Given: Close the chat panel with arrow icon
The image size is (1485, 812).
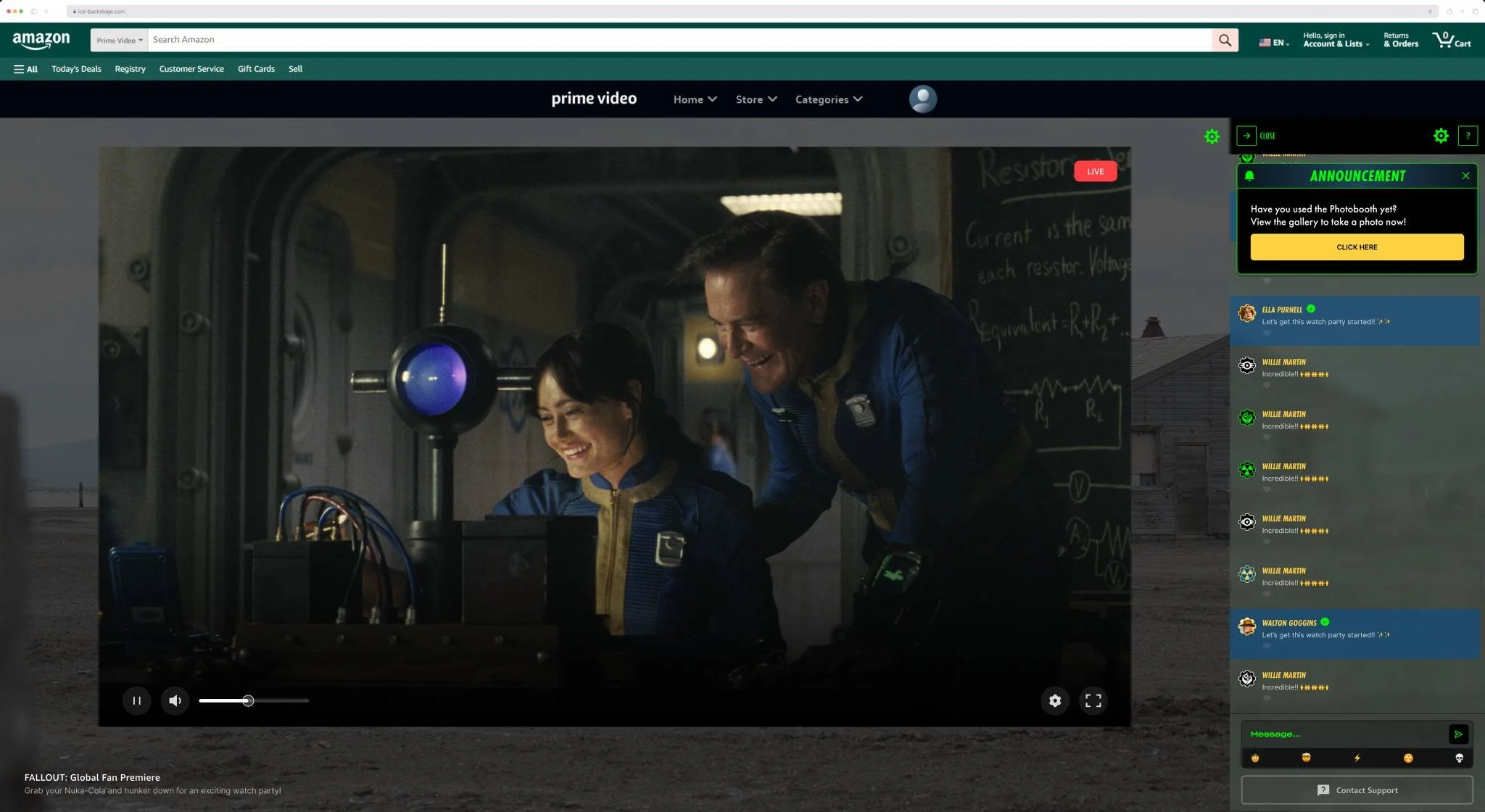Looking at the screenshot, I should 1246,136.
